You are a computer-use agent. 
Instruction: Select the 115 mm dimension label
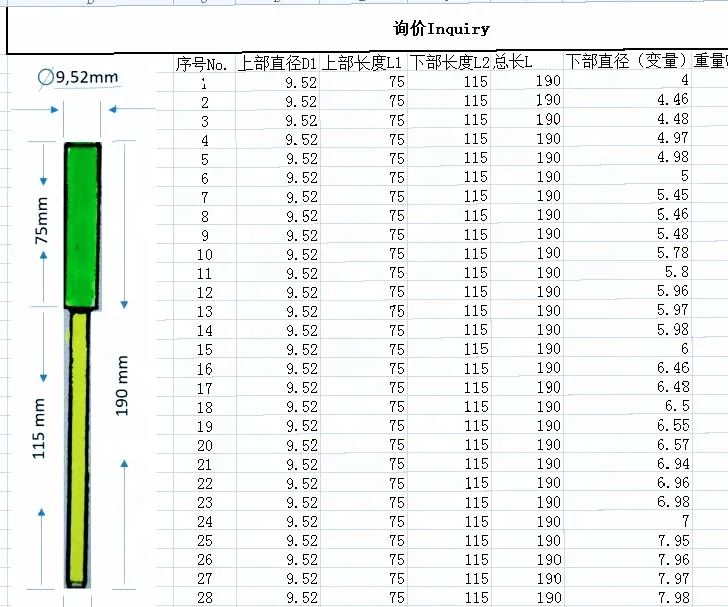click(x=39, y=428)
